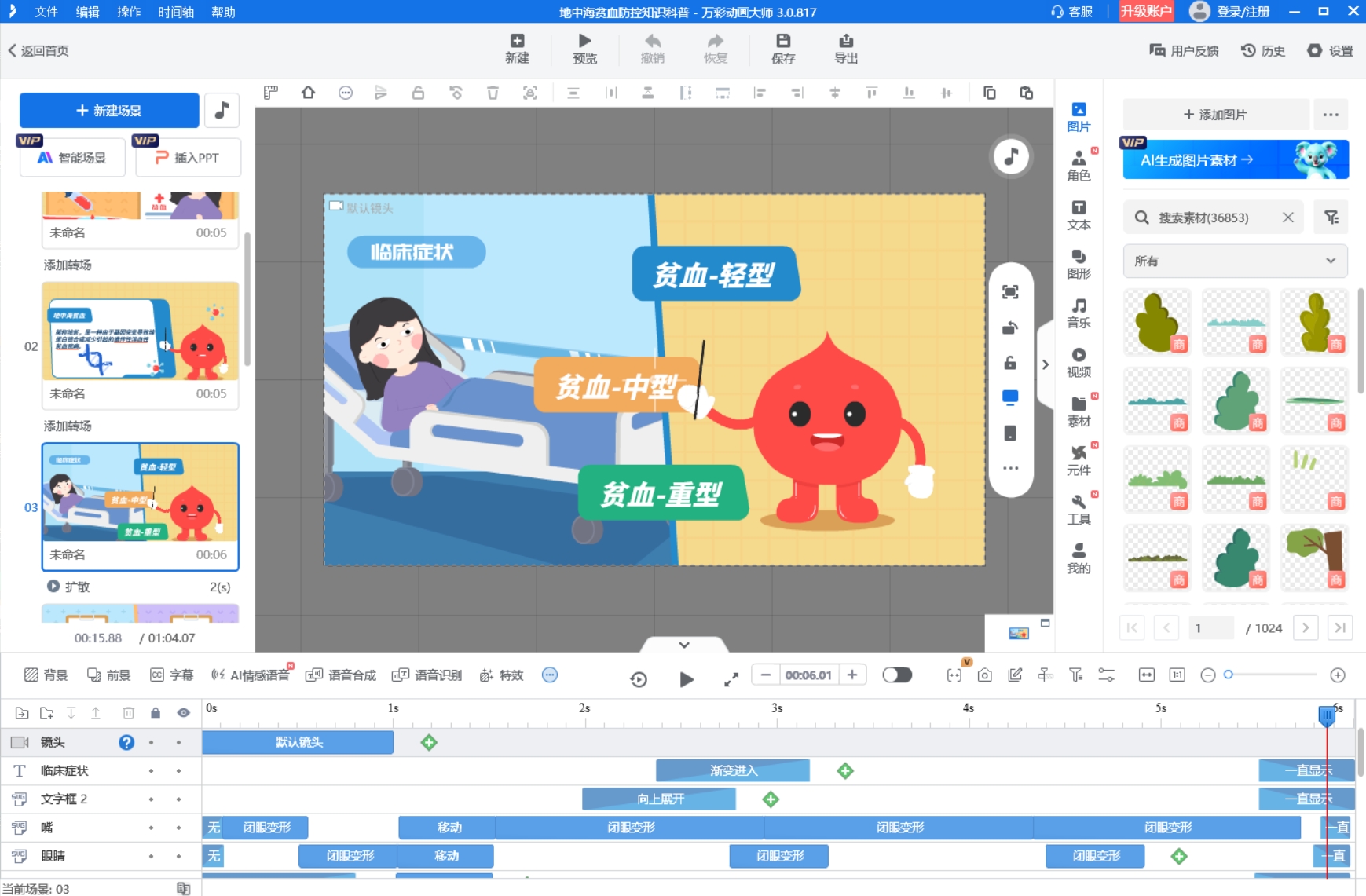Click the Export (导出) icon
Image resolution: width=1366 pixels, height=896 pixels.
point(845,49)
